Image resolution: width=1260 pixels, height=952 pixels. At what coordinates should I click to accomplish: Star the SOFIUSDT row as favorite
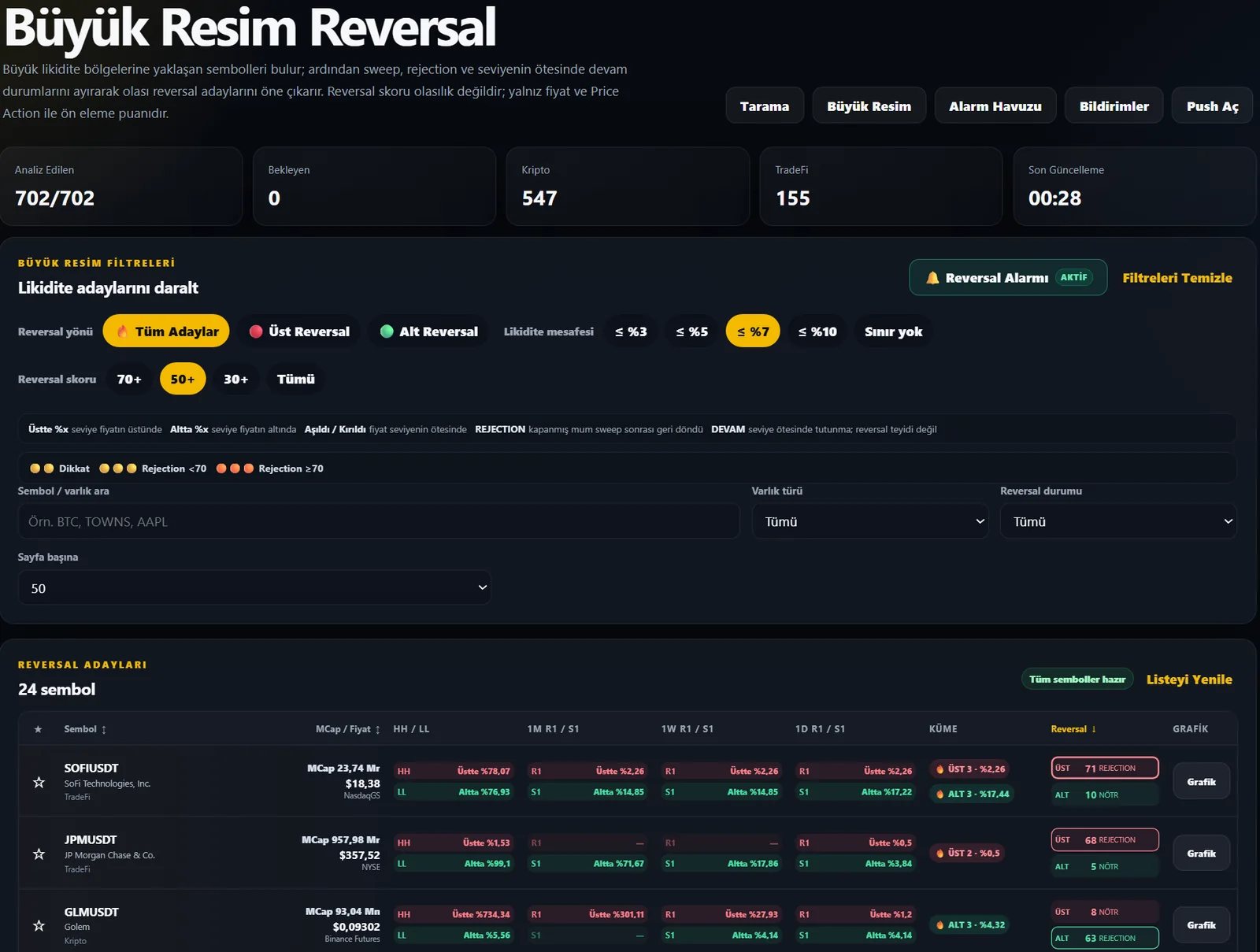pyautogui.click(x=39, y=782)
